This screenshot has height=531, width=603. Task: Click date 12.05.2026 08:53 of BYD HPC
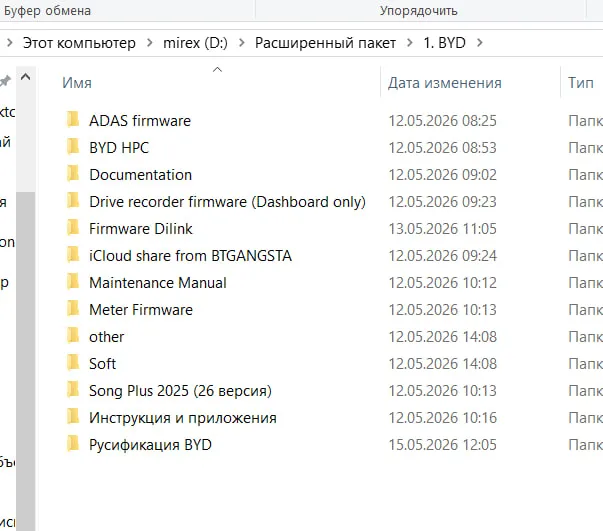(x=443, y=148)
